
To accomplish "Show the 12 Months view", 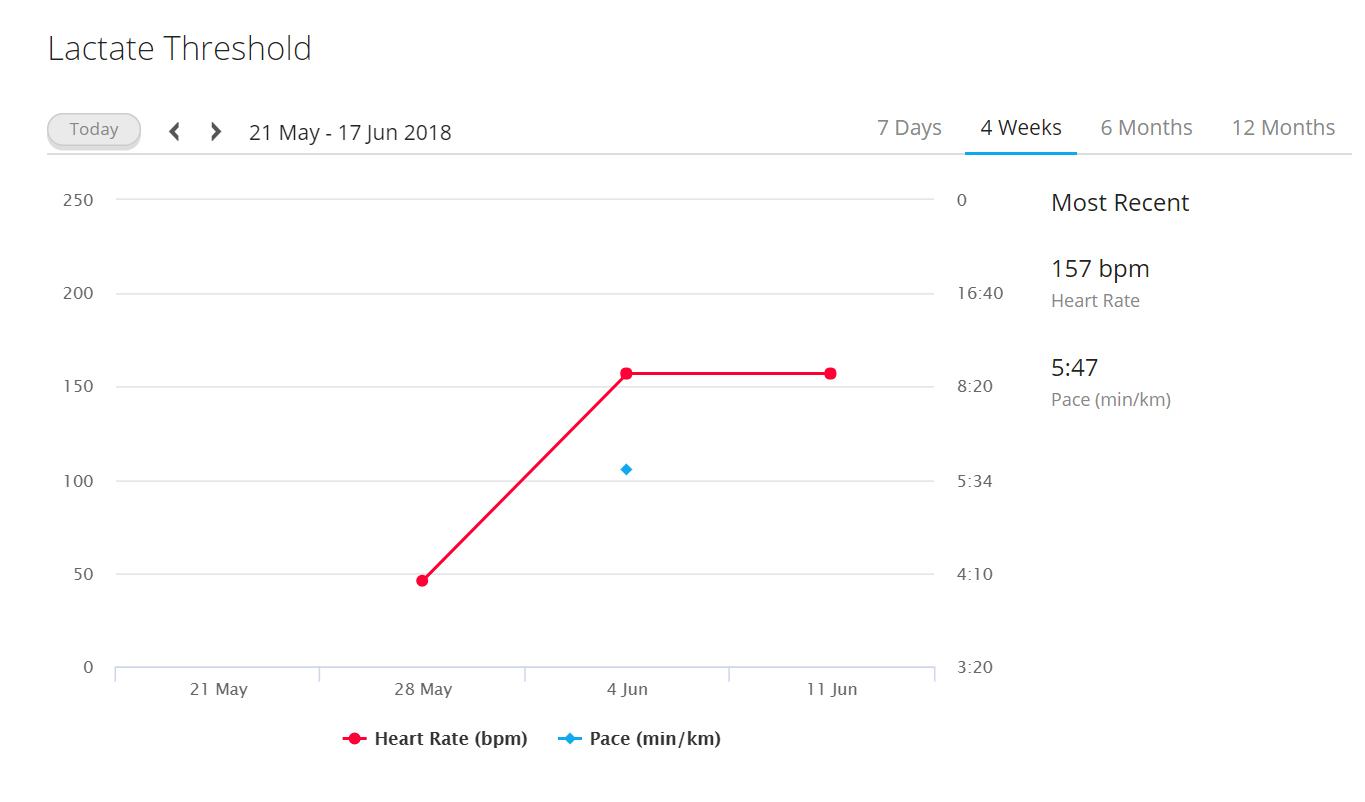I will (1283, 128).
